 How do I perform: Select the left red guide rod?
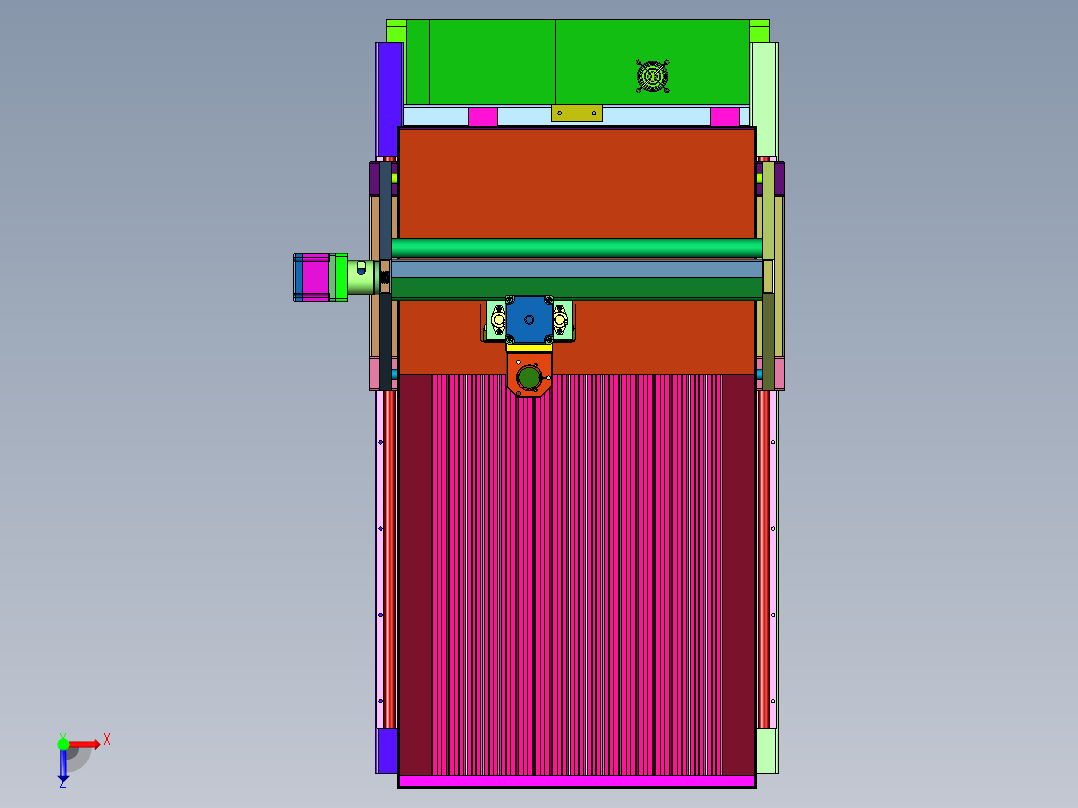coord(389,558)
